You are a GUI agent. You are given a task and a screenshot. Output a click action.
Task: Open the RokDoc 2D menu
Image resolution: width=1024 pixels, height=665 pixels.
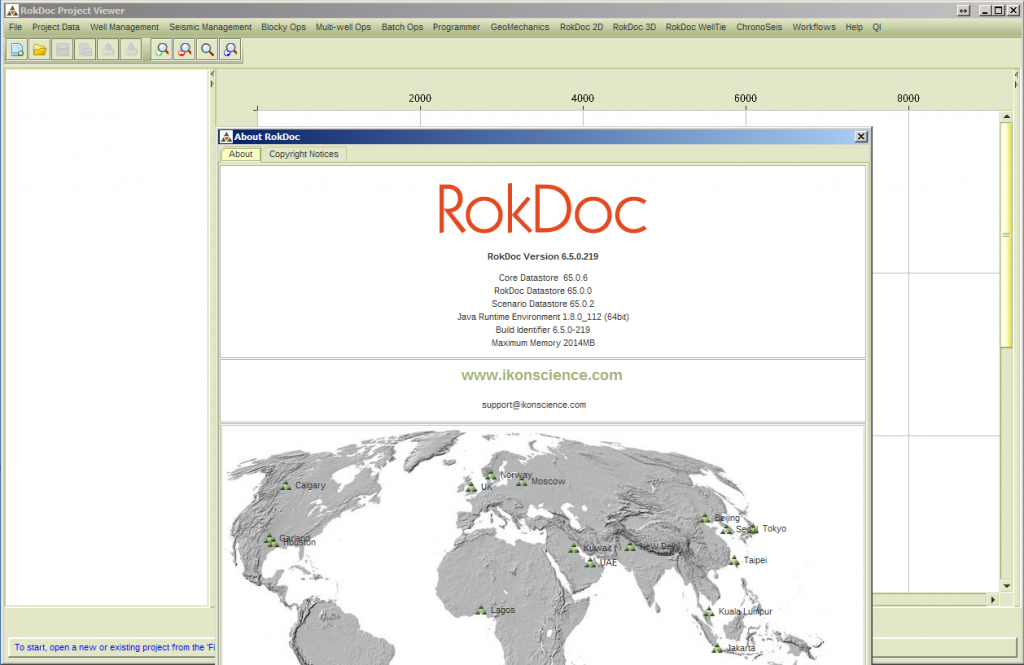[x=581, y=27]
